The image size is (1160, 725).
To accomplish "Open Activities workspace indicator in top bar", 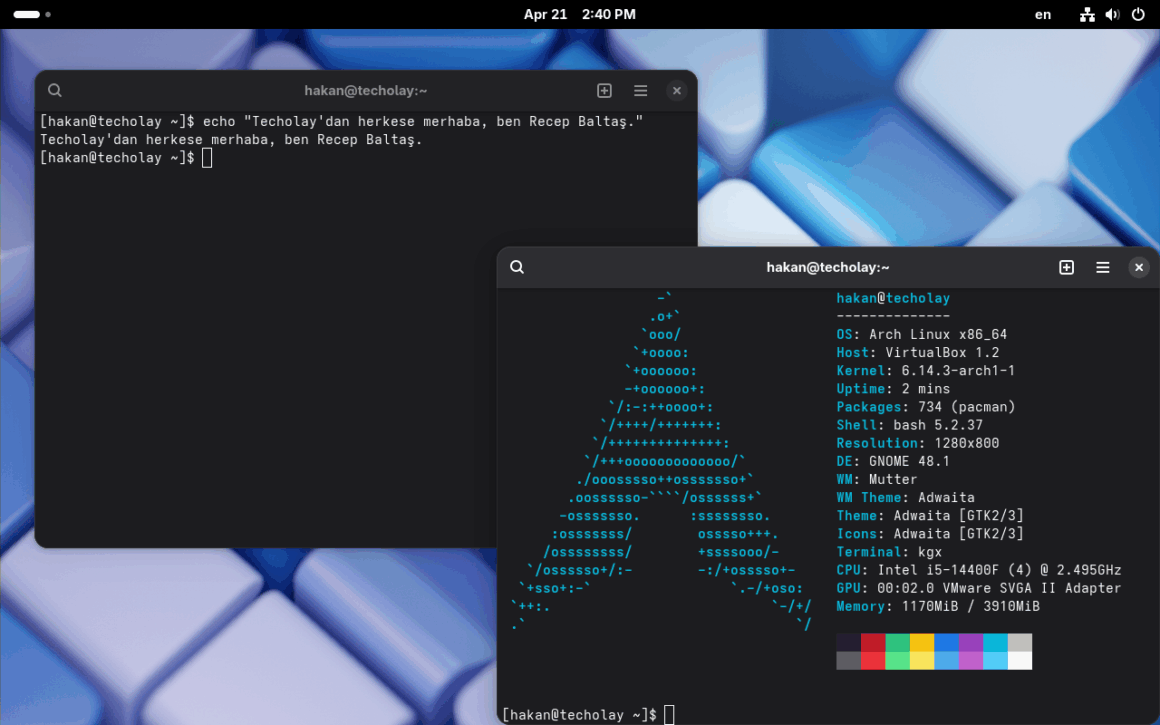I will pyautogui.click(x=32, y=14).
